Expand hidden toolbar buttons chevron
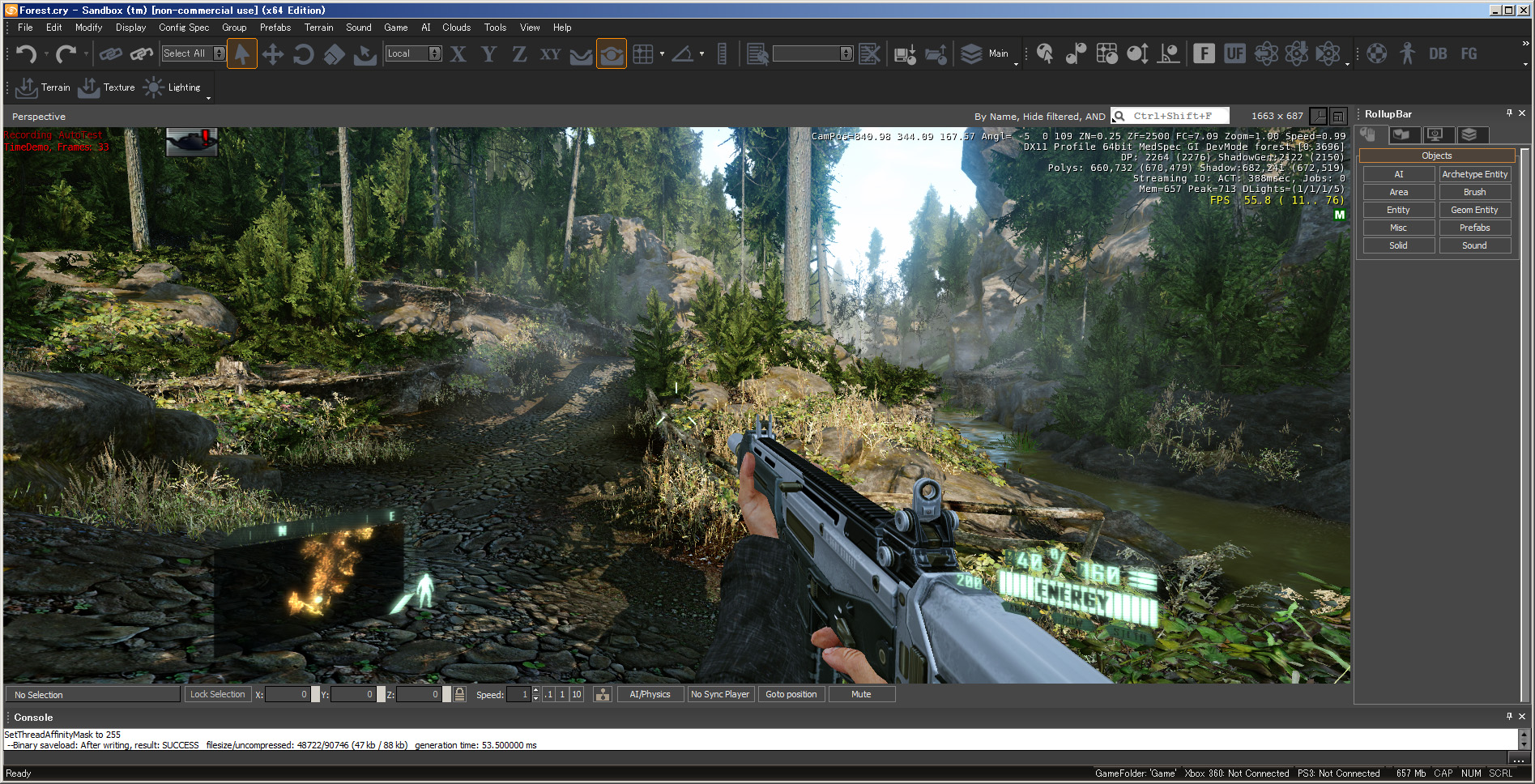 [x=1525, y=44]
